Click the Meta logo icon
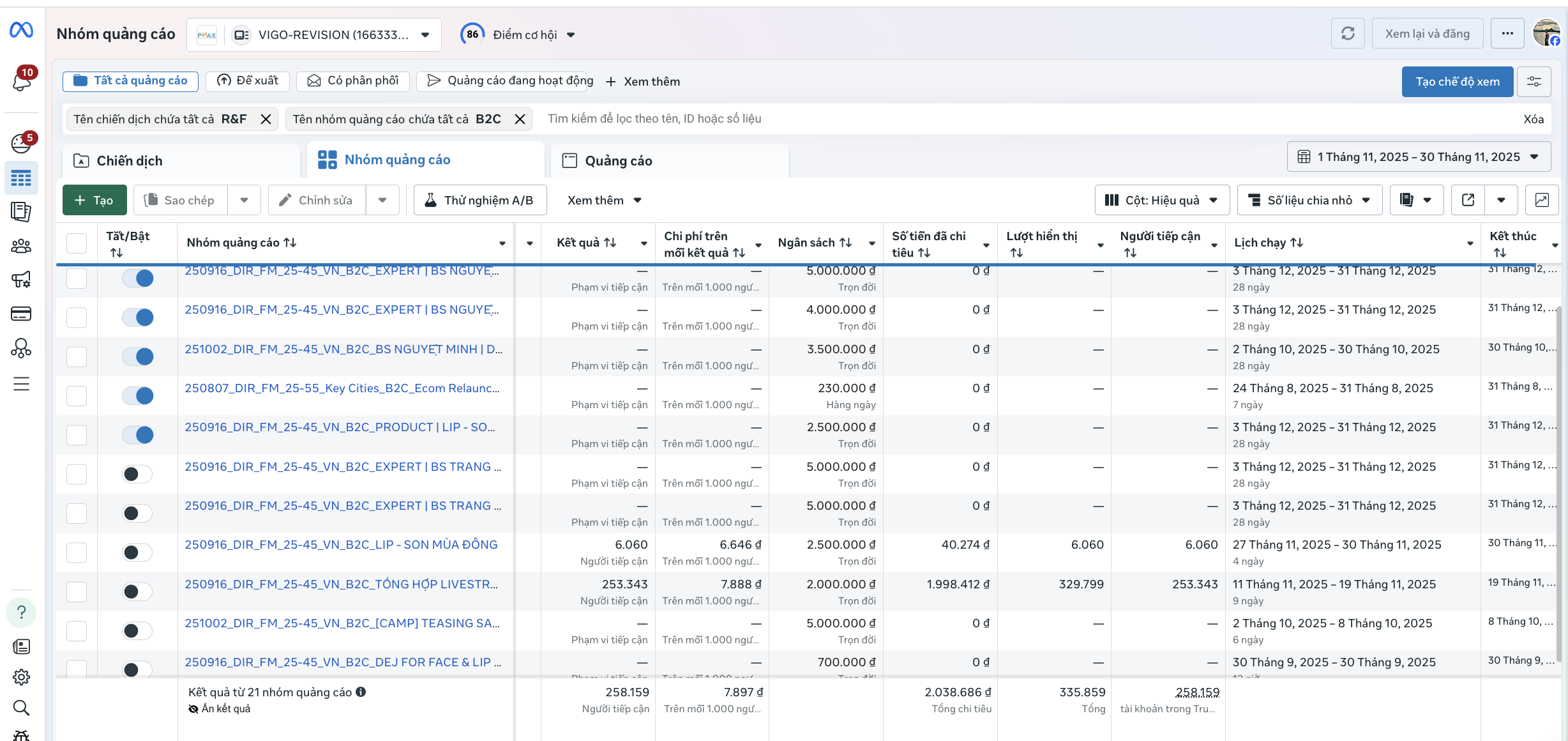This screenshot has height=741, width=1568. [22, 29]
